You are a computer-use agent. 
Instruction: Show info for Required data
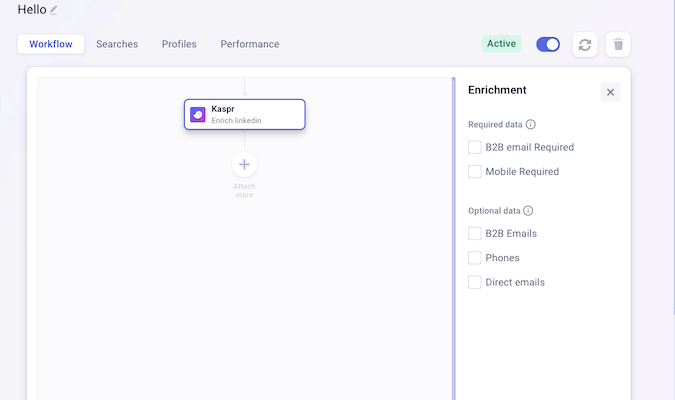tap(531, 125)
